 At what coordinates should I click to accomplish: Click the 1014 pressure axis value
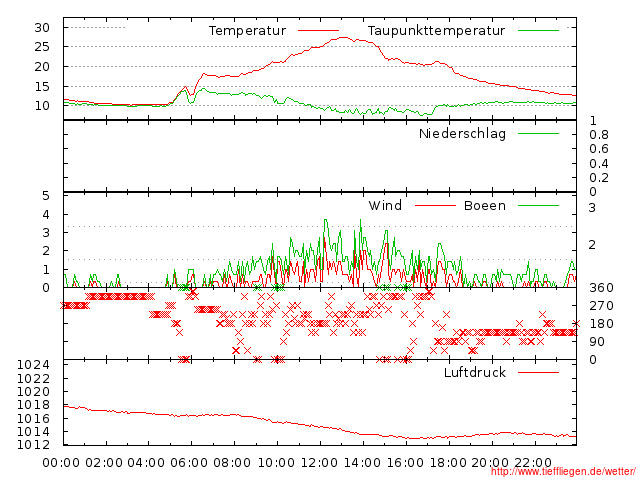33,431
